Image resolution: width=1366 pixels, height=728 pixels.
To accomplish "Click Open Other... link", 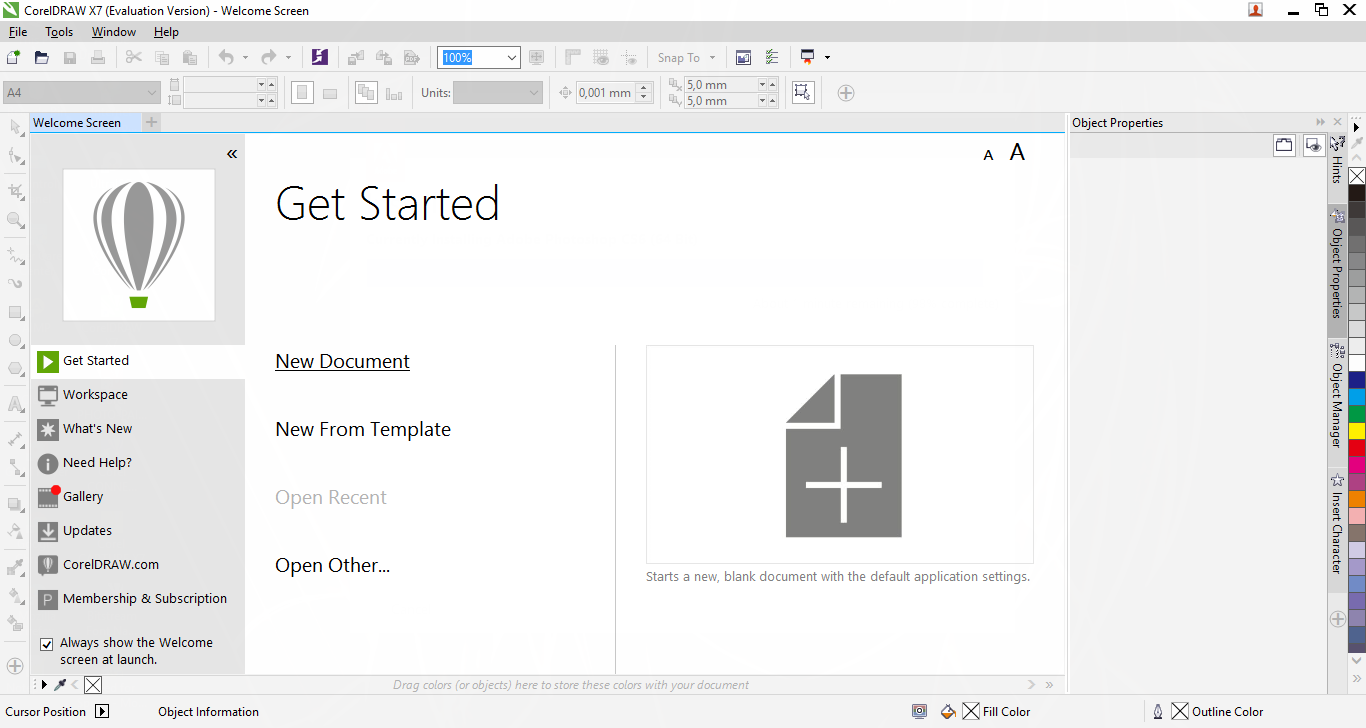I will pos(333,566).
